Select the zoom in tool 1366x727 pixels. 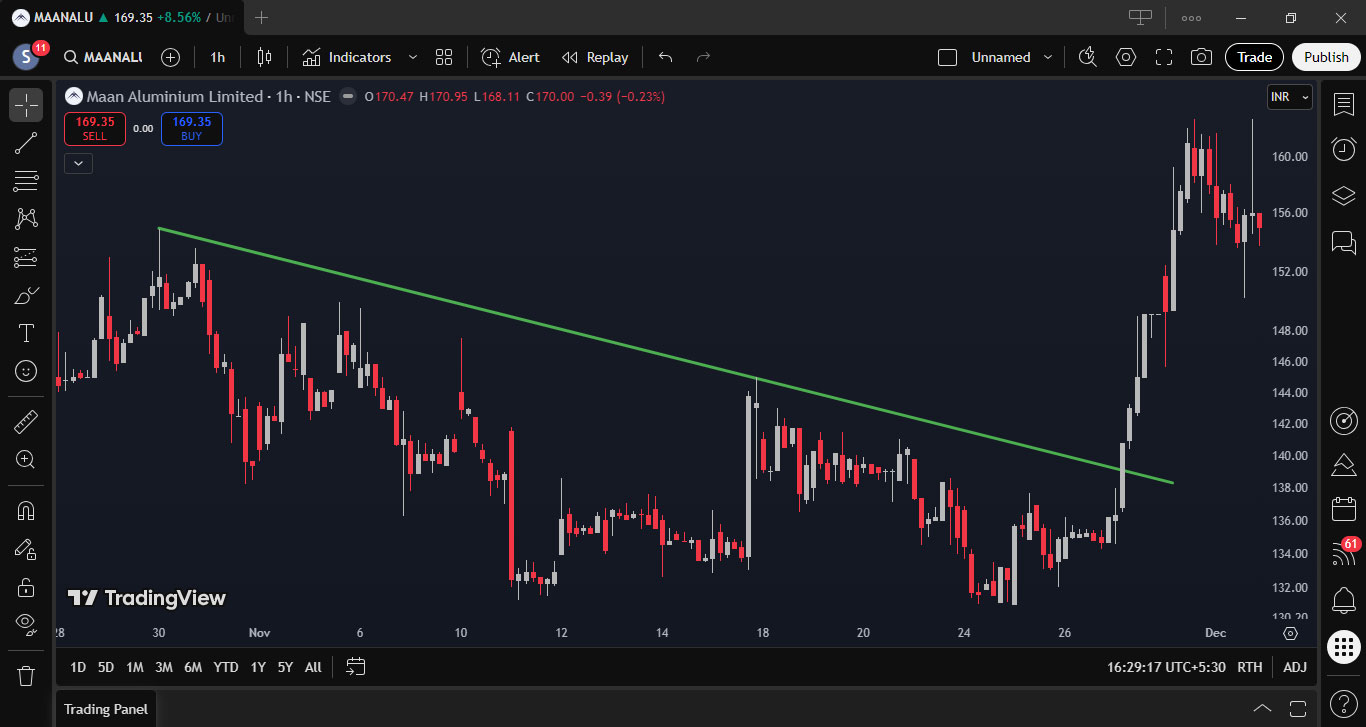coord(26,459)
